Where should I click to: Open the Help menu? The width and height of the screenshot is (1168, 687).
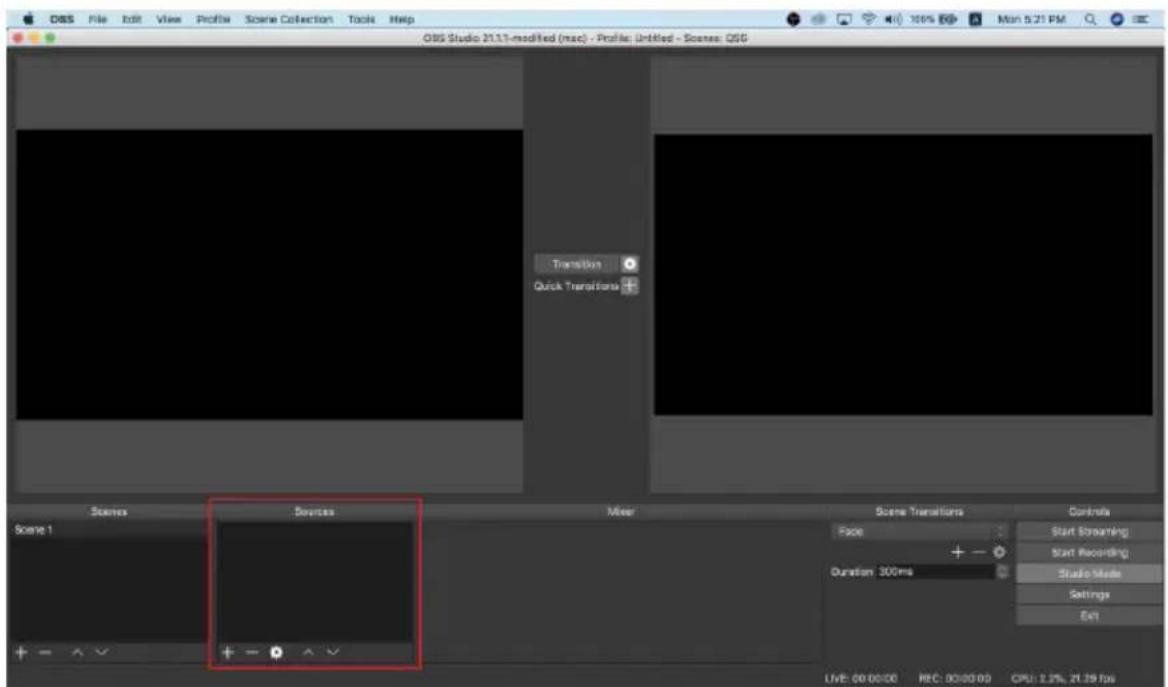click(402, 19)
